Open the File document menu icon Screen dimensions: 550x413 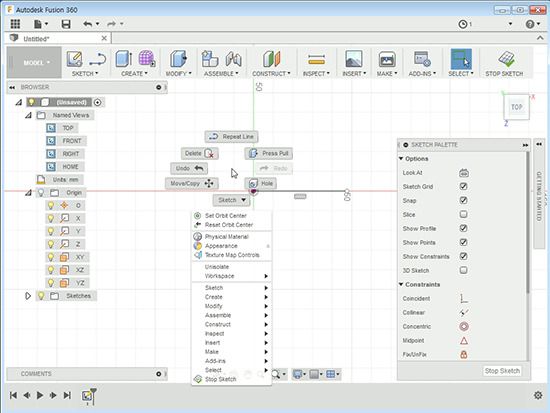point(38,24)
